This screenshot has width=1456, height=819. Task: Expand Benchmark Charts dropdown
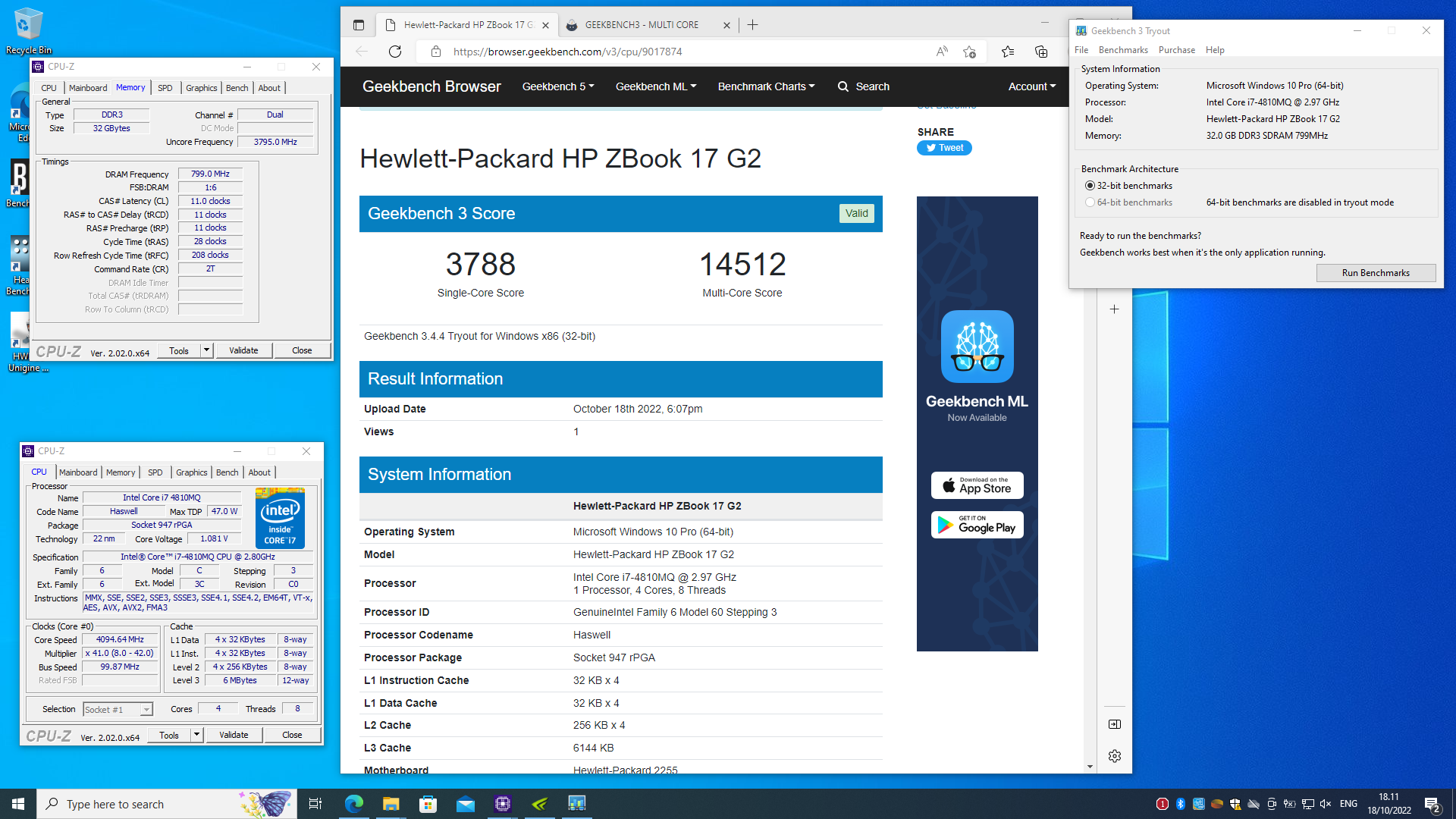pos(767,86)
